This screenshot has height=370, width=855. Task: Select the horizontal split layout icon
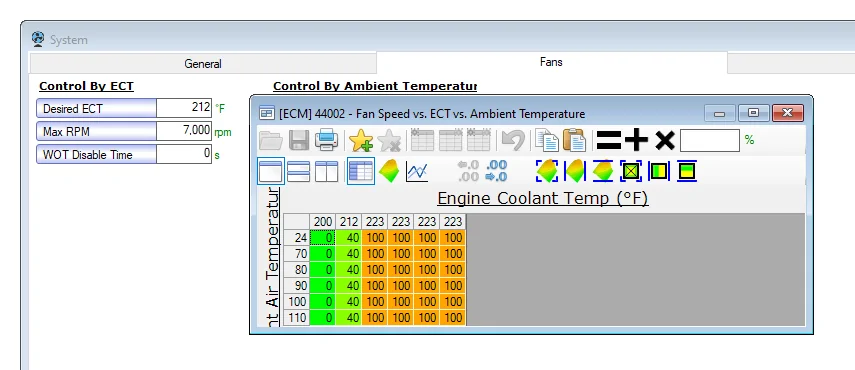(x=298, y=172)
